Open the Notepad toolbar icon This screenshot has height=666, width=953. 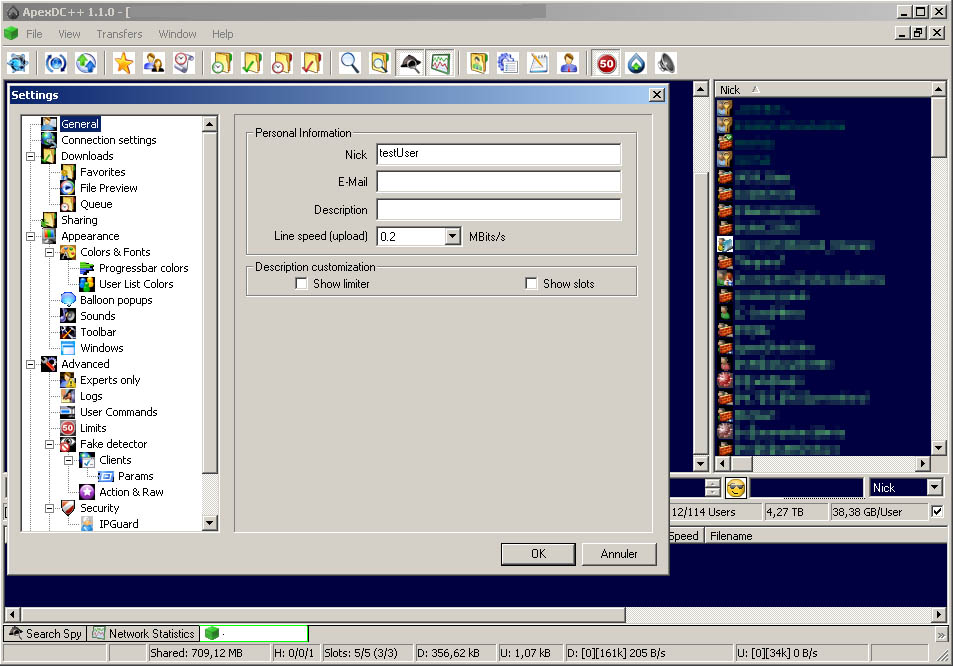click(x=538, y=63)
